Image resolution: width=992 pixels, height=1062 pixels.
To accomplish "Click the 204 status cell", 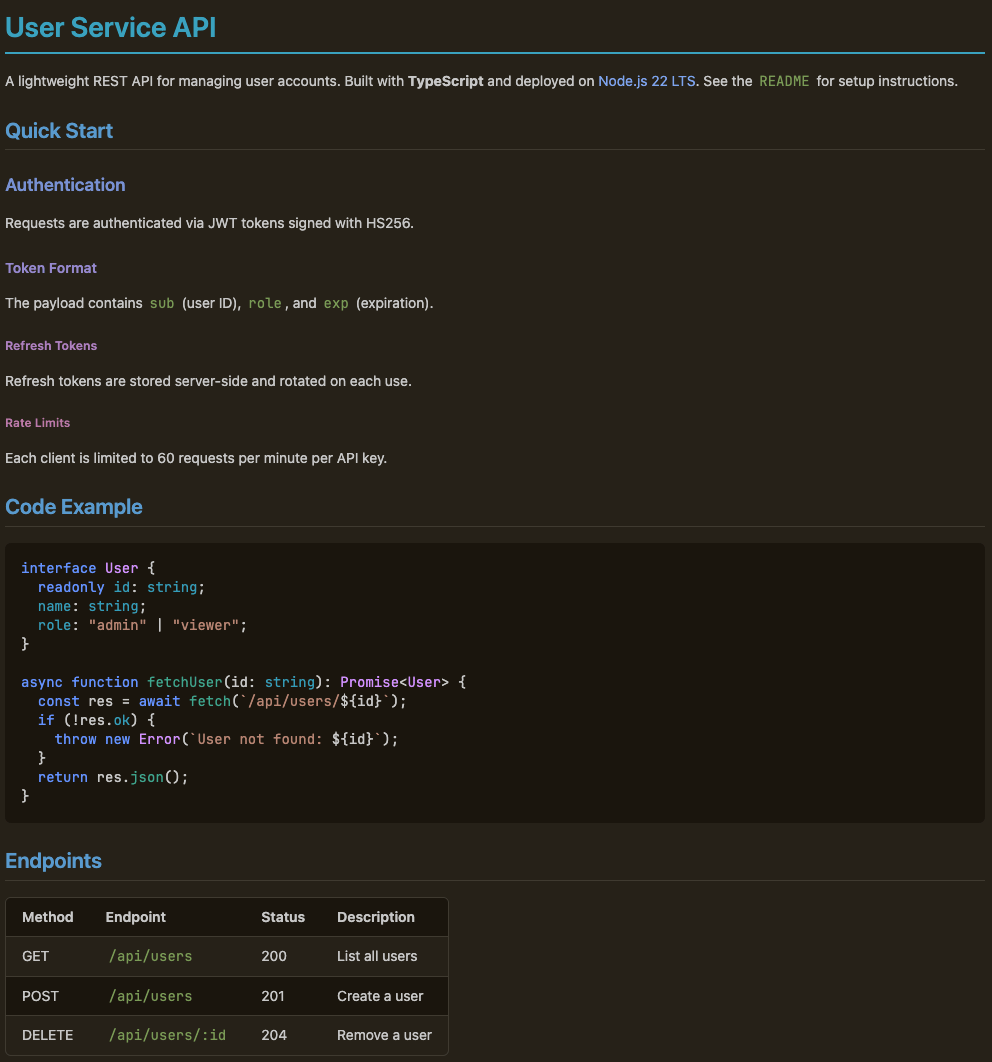I will click(274, 1036).
